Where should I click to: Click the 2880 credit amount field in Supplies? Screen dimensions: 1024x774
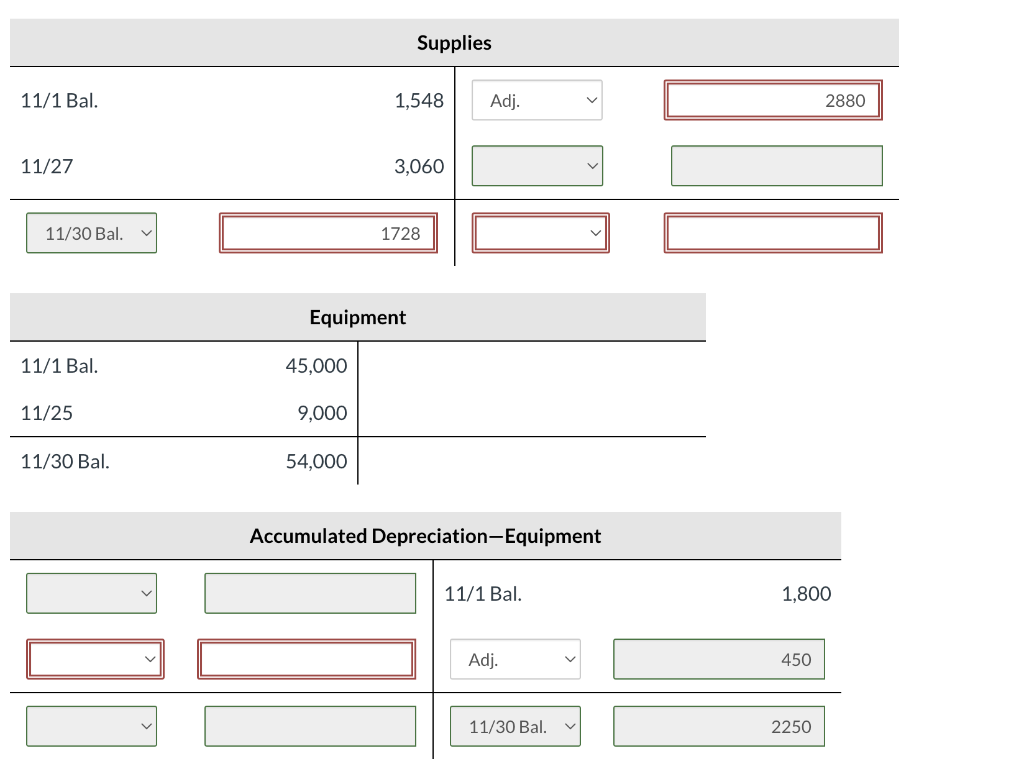click(x=772, y=100)
